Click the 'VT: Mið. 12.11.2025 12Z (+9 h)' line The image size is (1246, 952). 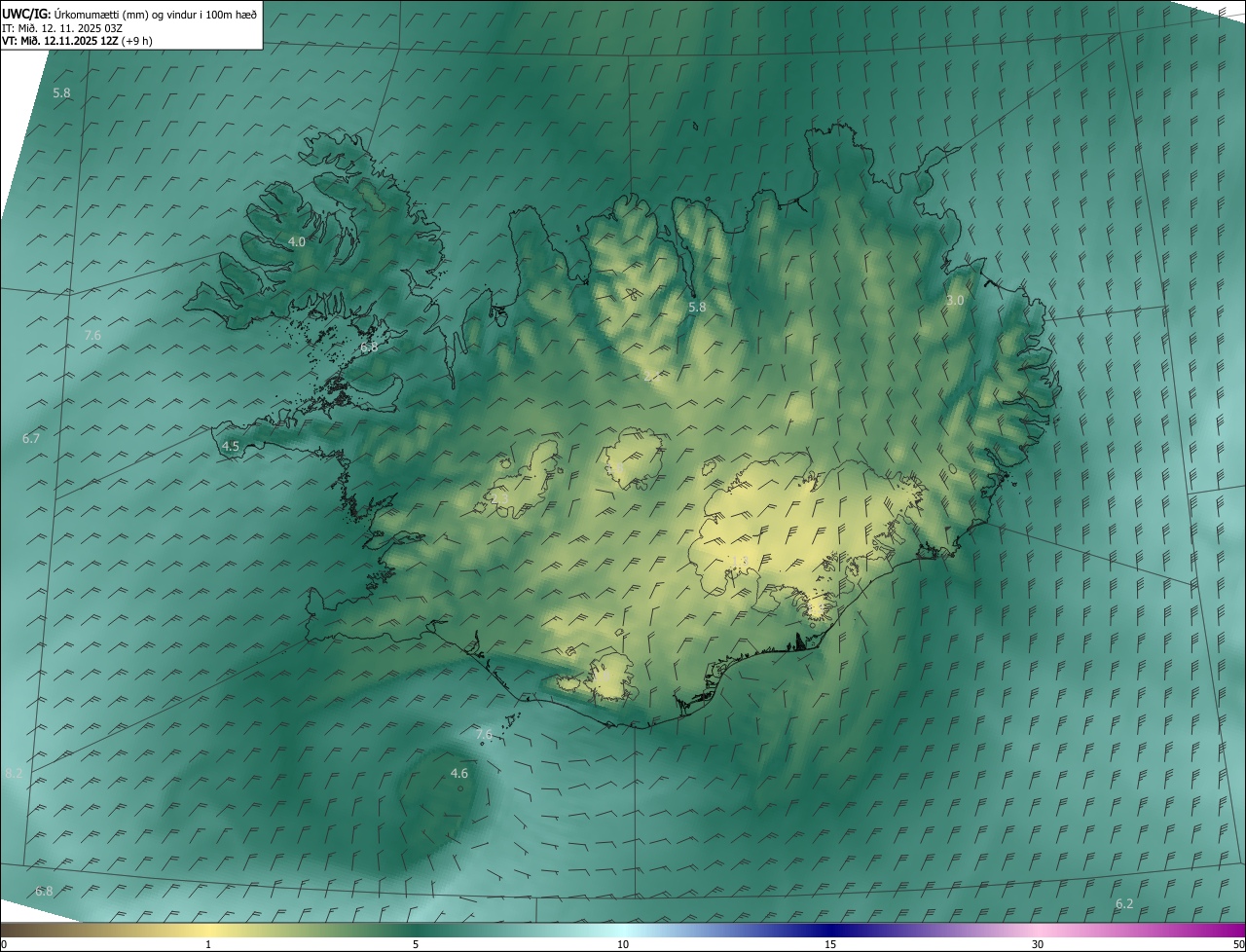coord(77,41)
